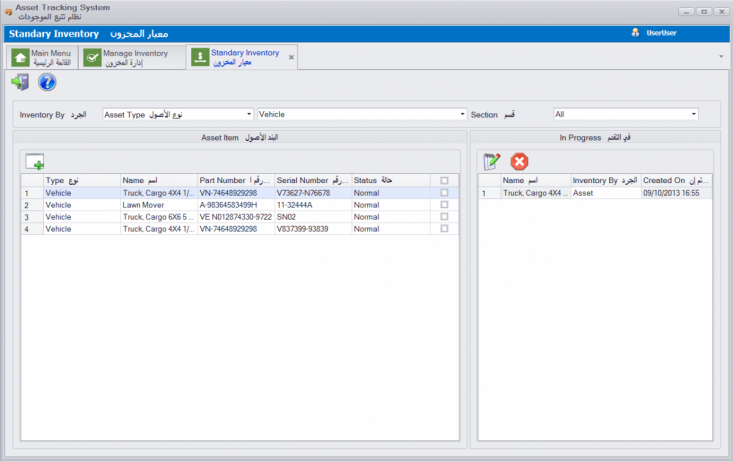Viewport: 733px width, 462px height.
Task: Select the in-progress Truck, Cargo 4X4 row
Action: pos(535,193)
